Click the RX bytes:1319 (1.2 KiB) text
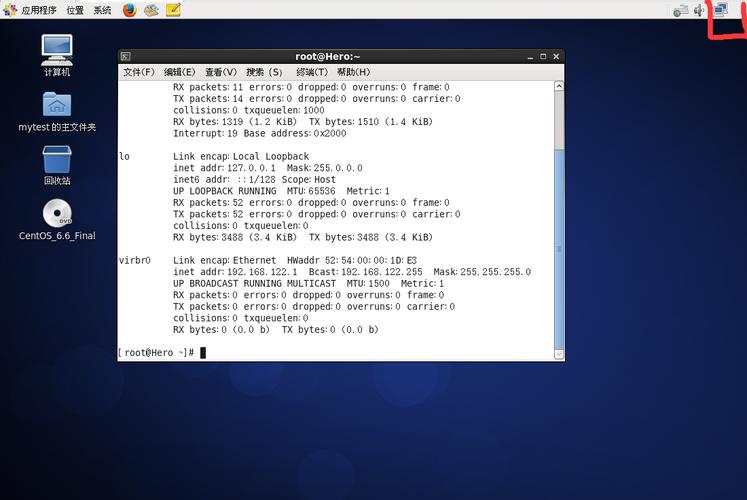 [235, 122]
